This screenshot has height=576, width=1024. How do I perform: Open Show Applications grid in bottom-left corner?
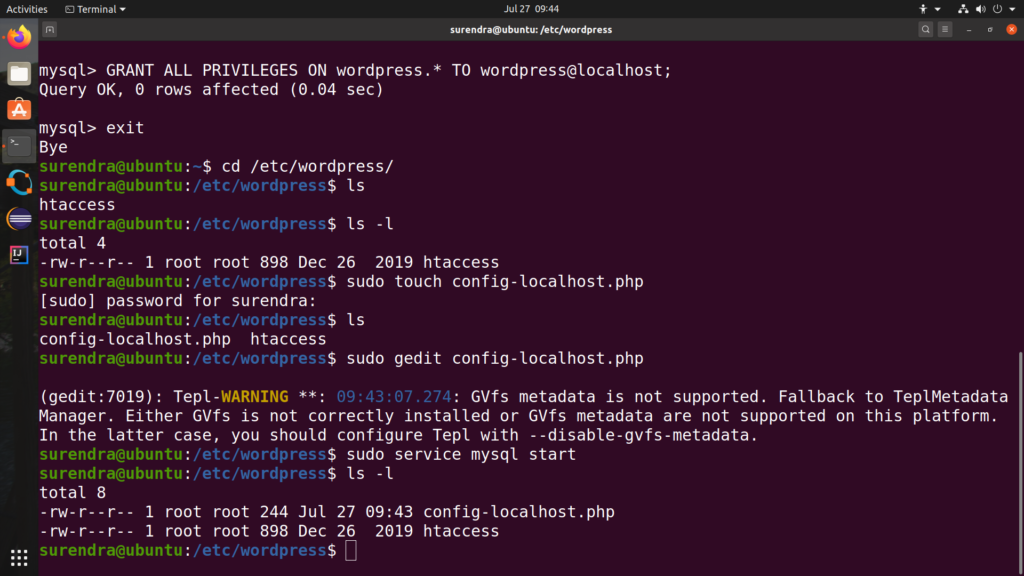[18, 556]
